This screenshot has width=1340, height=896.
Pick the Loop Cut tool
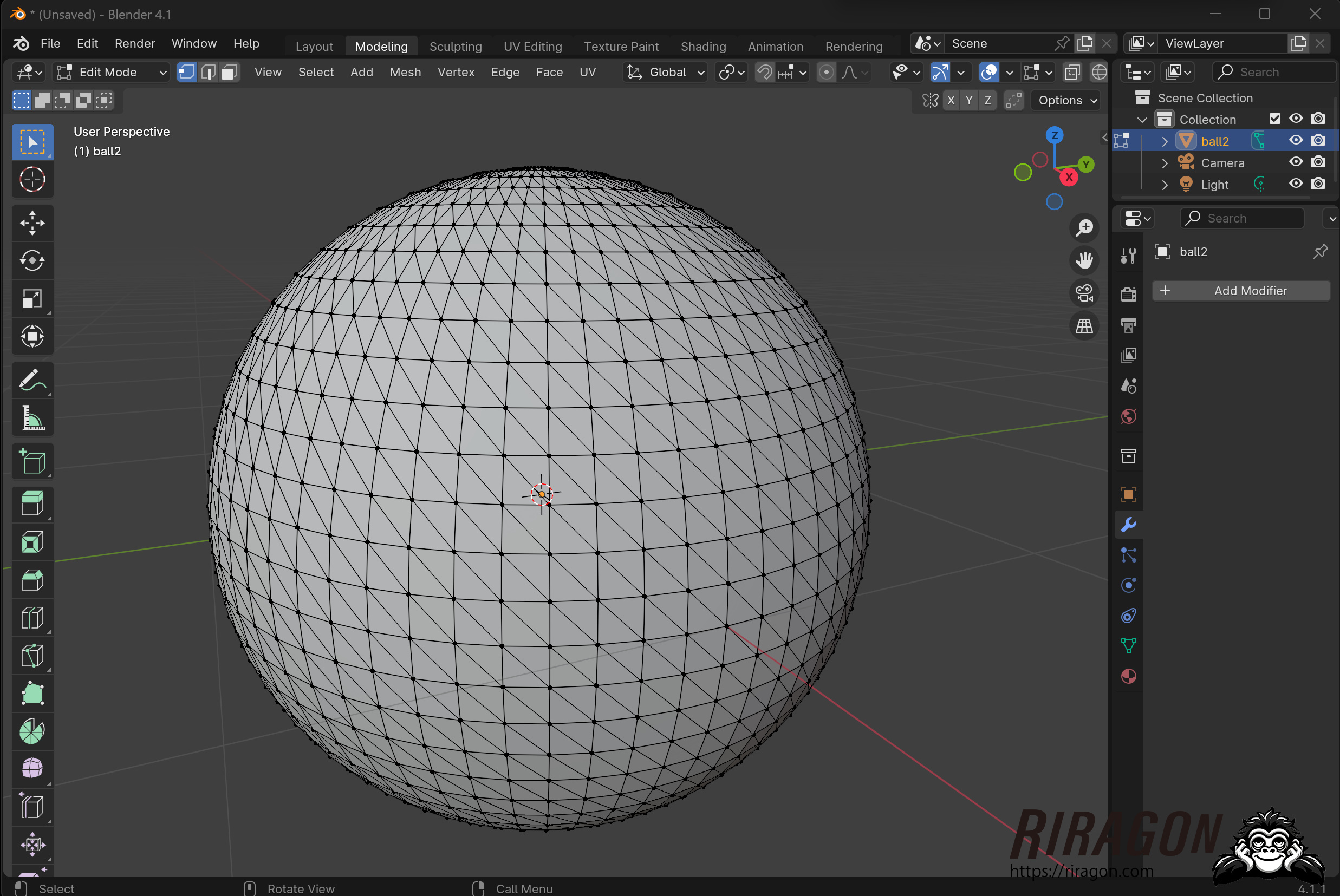(32, 618)
